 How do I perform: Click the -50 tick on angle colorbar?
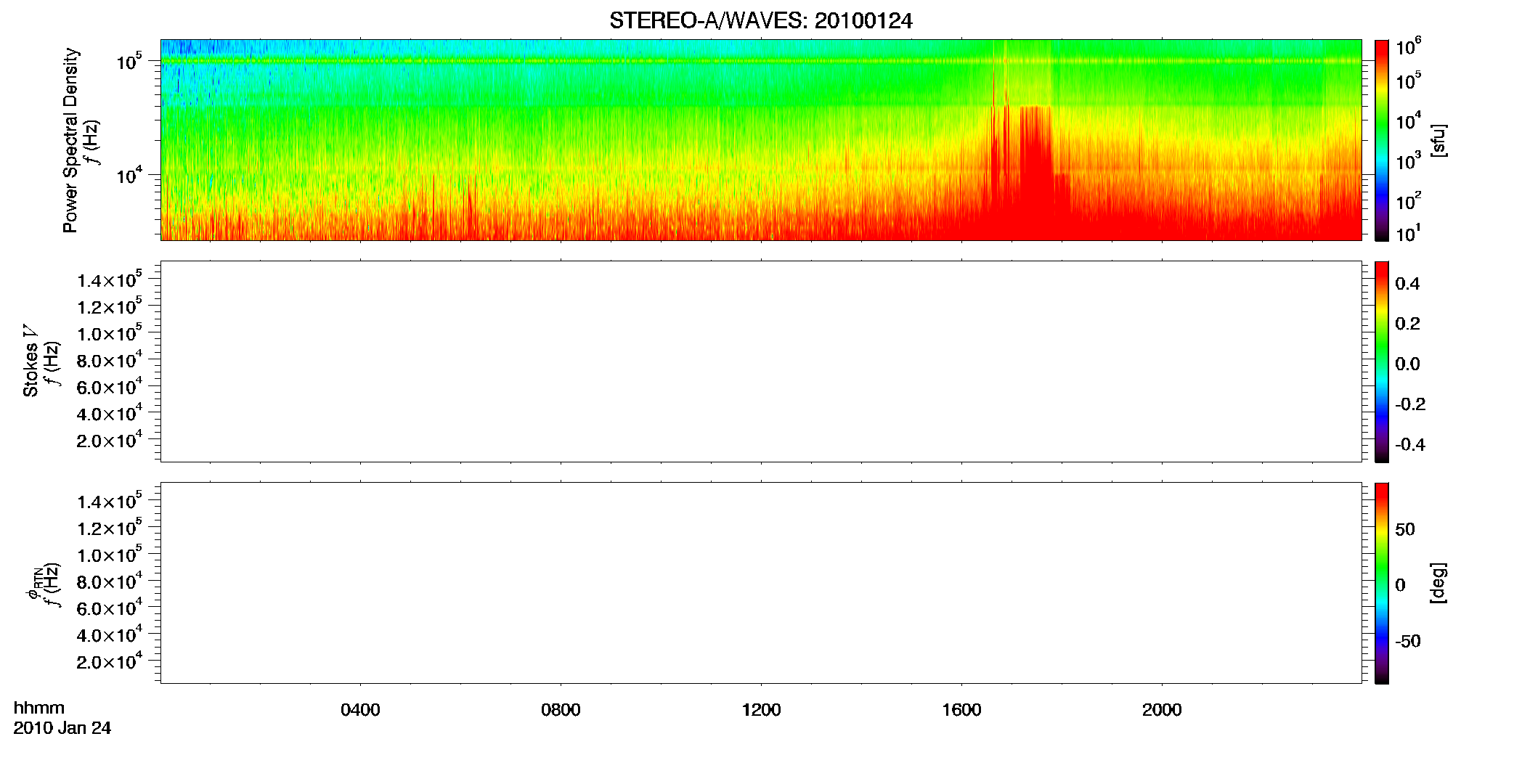(x=1408, y=641)
